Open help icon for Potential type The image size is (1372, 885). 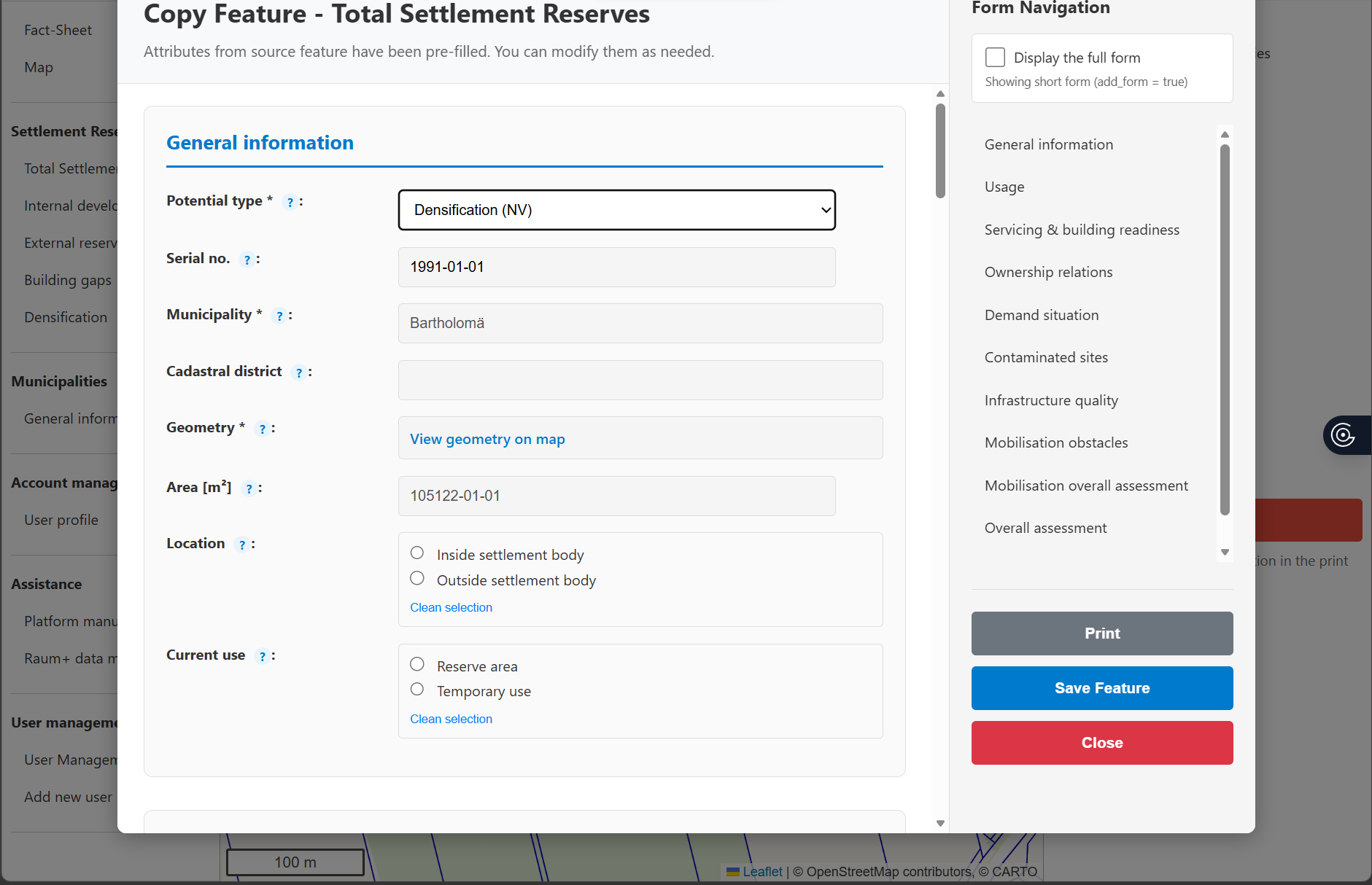point(290,202)
